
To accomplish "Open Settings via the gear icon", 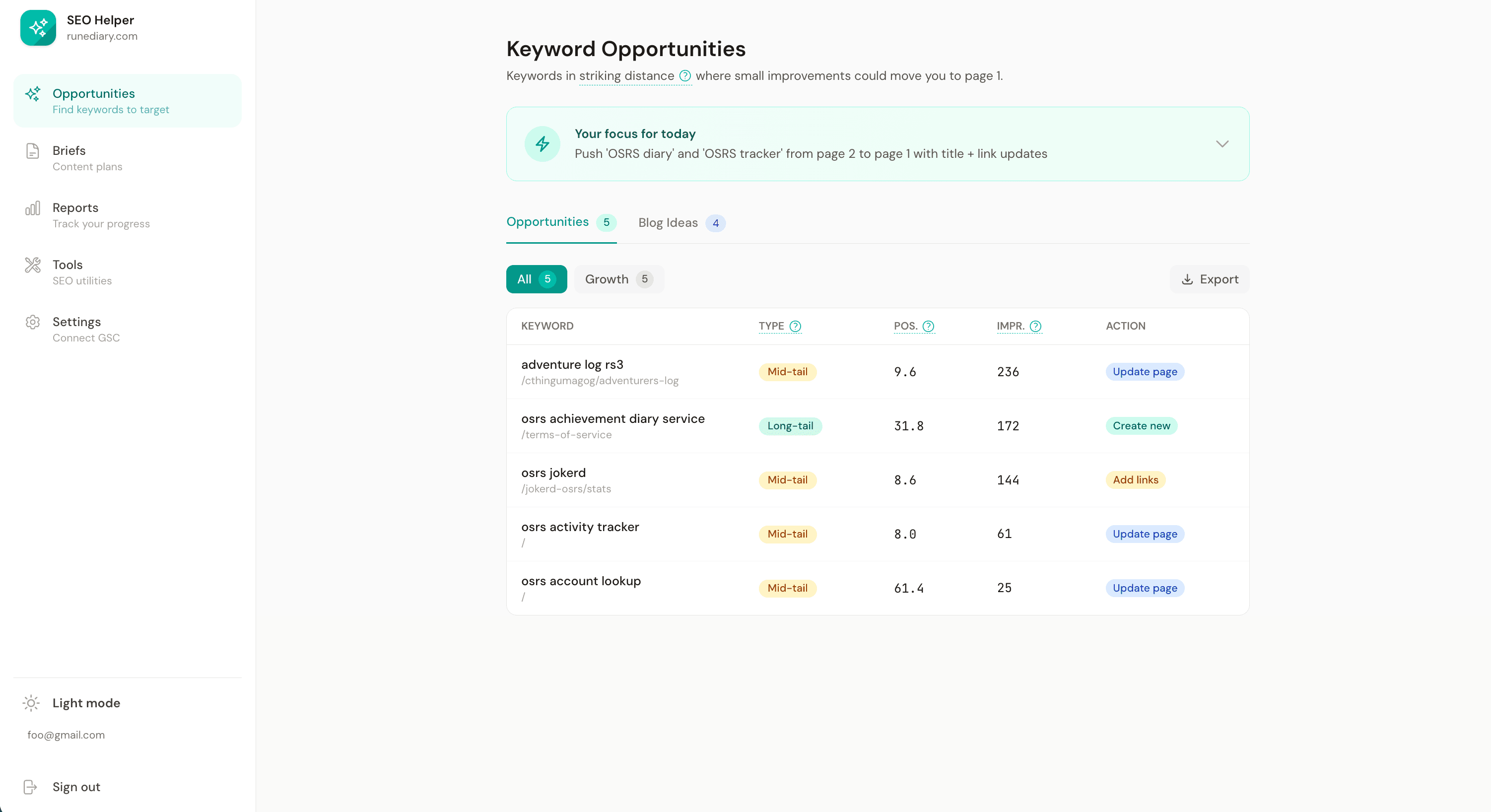I will click(x=33, y=322).
